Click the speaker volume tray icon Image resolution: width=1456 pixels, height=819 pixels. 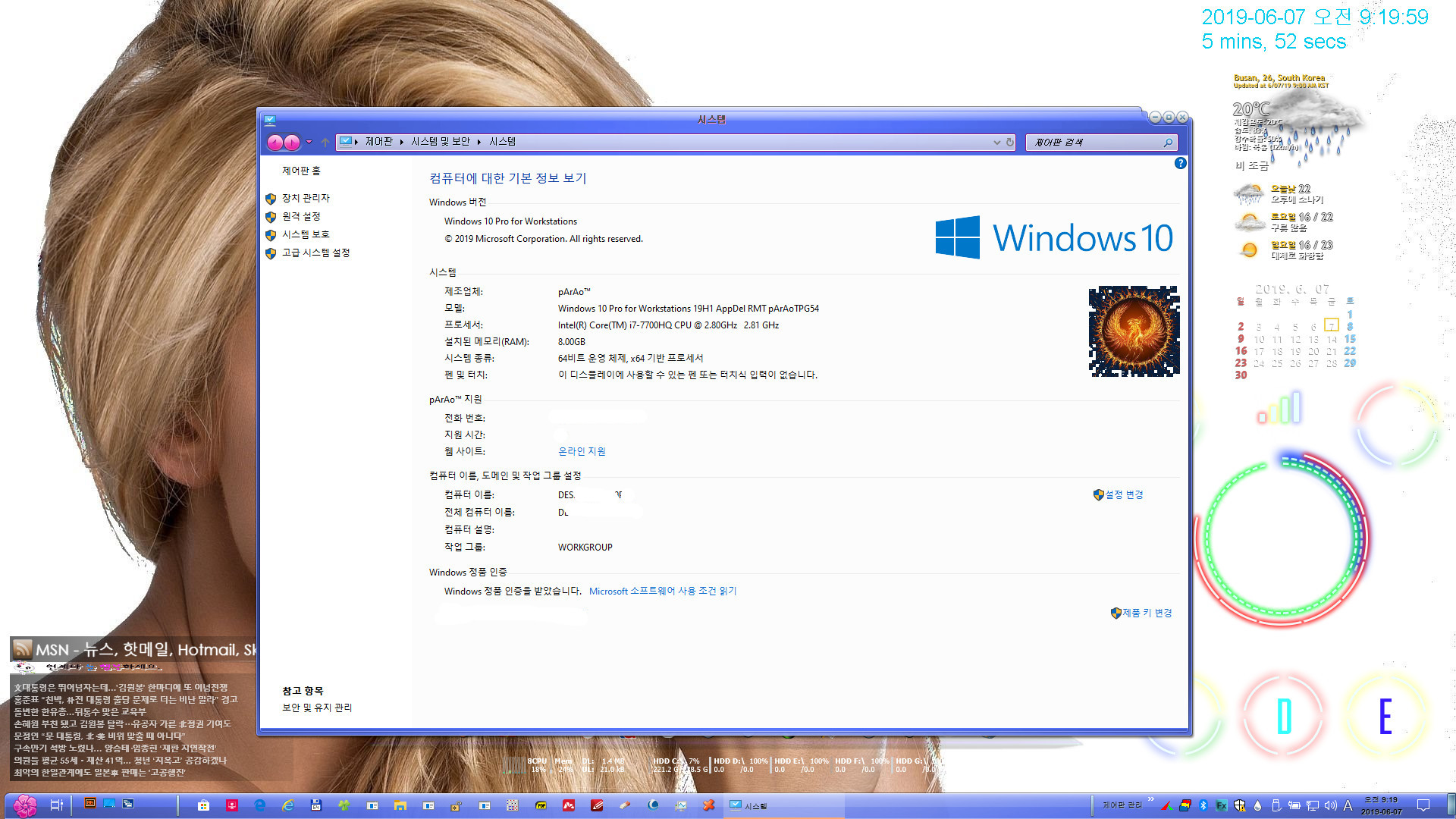pos(1330,805)
